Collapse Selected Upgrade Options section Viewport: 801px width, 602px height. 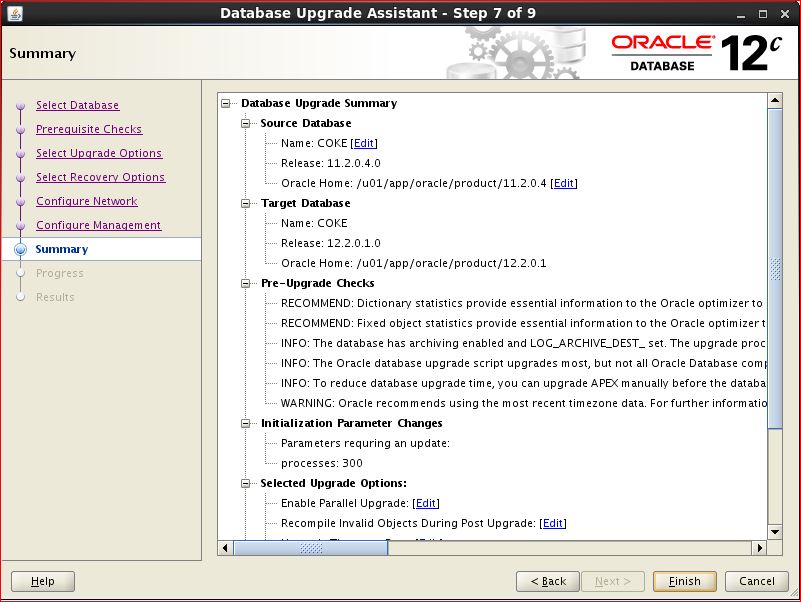(x=246, y=483)
